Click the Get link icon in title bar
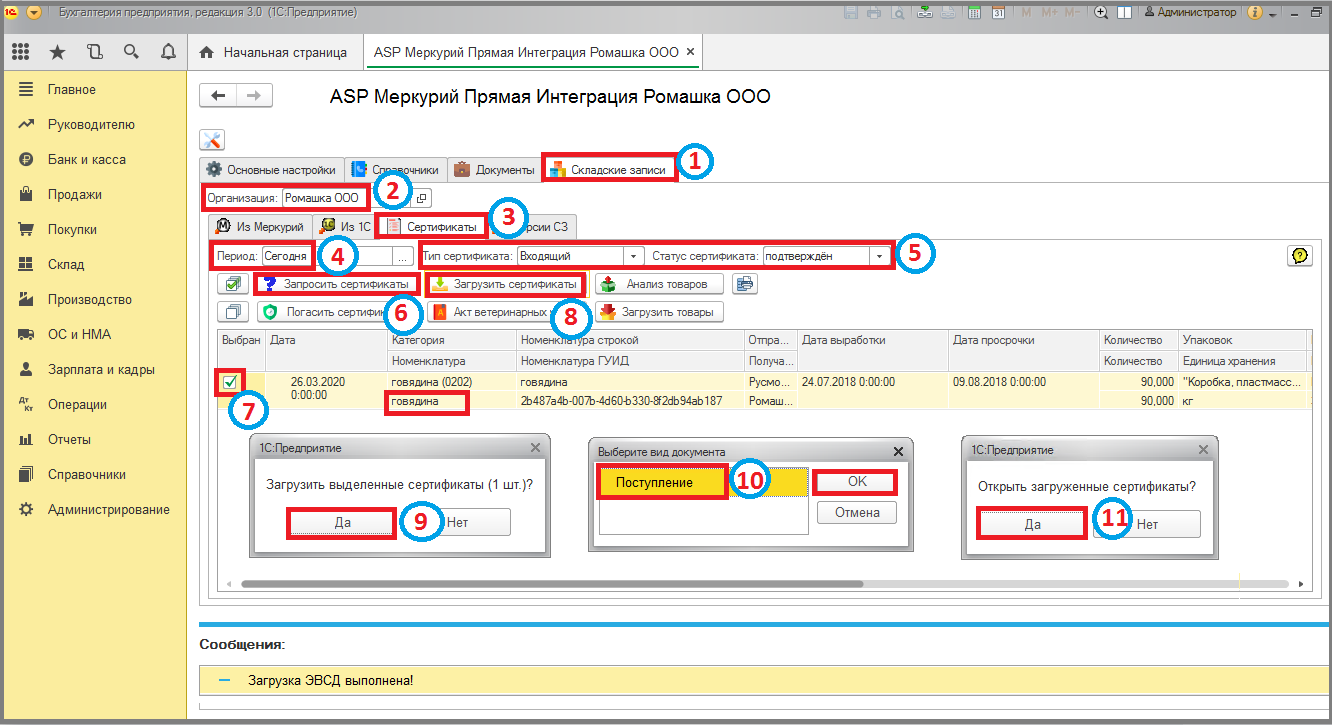Image resolution: width=1332 pixels, height=725 pixels. [x=925, y=13]
